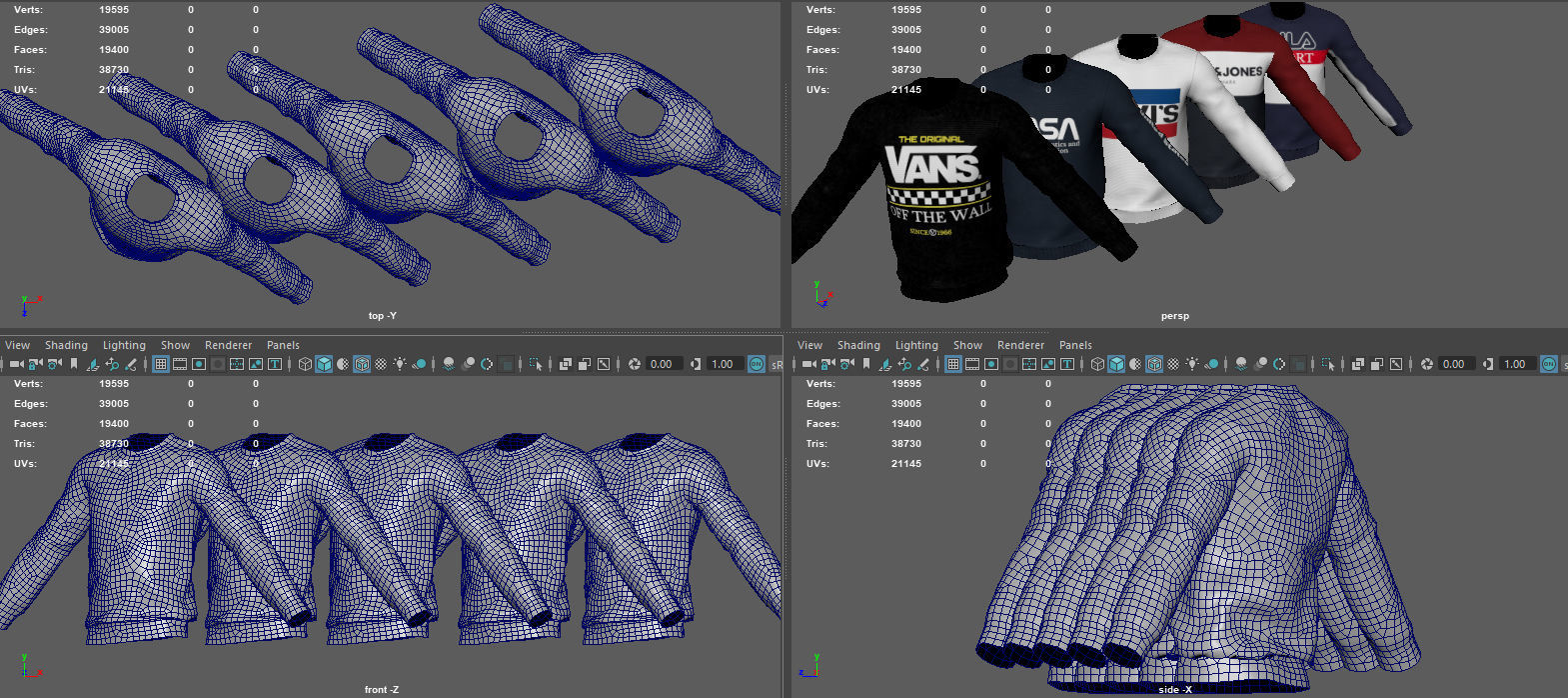Screen dimensions: 1568x698
Task: Click Bookmarks icon in side panel toolbar
Action: 866,364
